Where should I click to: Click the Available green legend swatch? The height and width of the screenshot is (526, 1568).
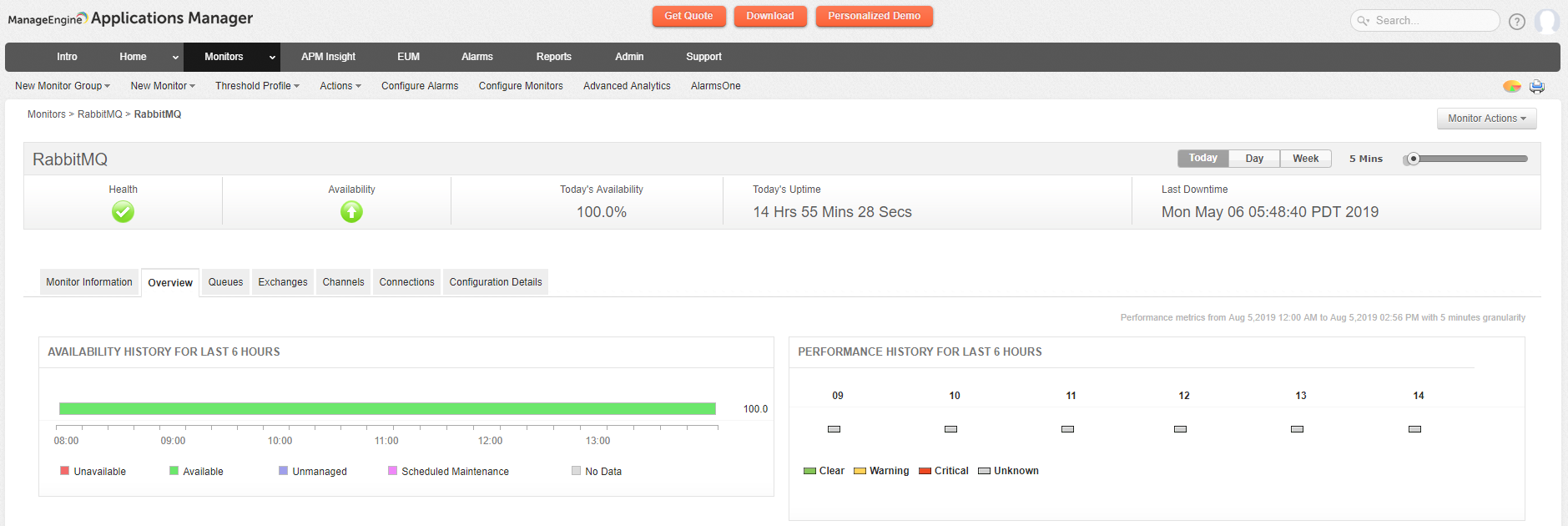coord(174,471)
